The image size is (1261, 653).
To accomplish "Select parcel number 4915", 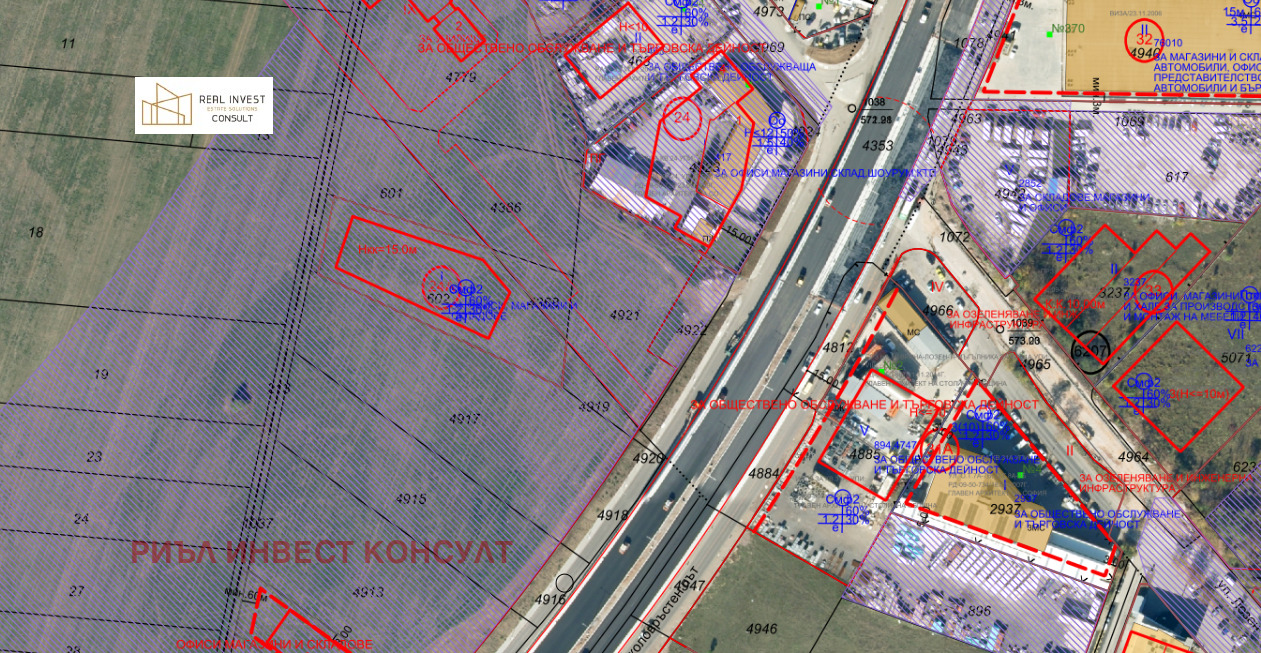I will (x=411, y=498).
